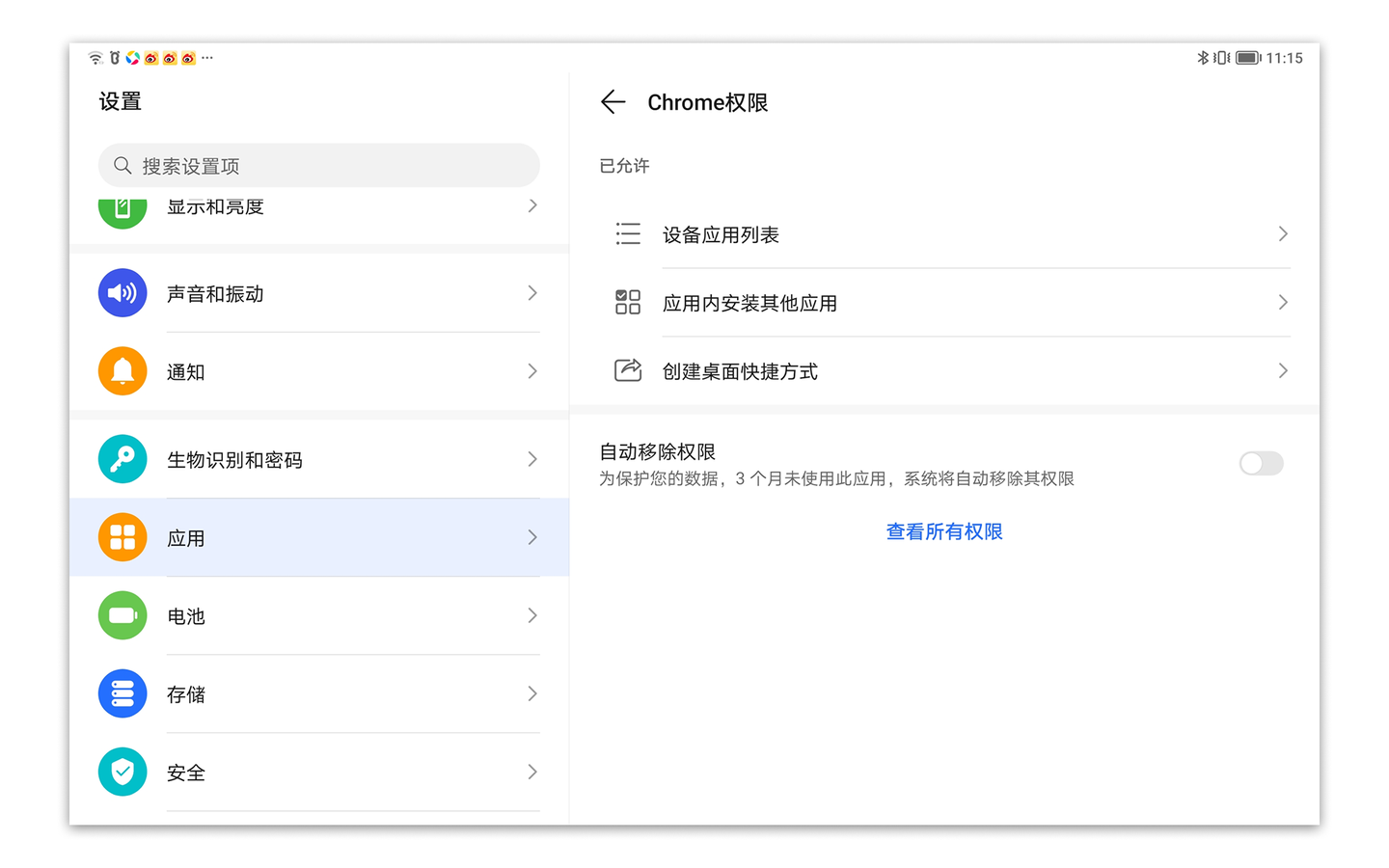Screen dimensions: 1389x868
Task: Select the 应用内安装其他应用 permission entry
Action: pos(749,304)
